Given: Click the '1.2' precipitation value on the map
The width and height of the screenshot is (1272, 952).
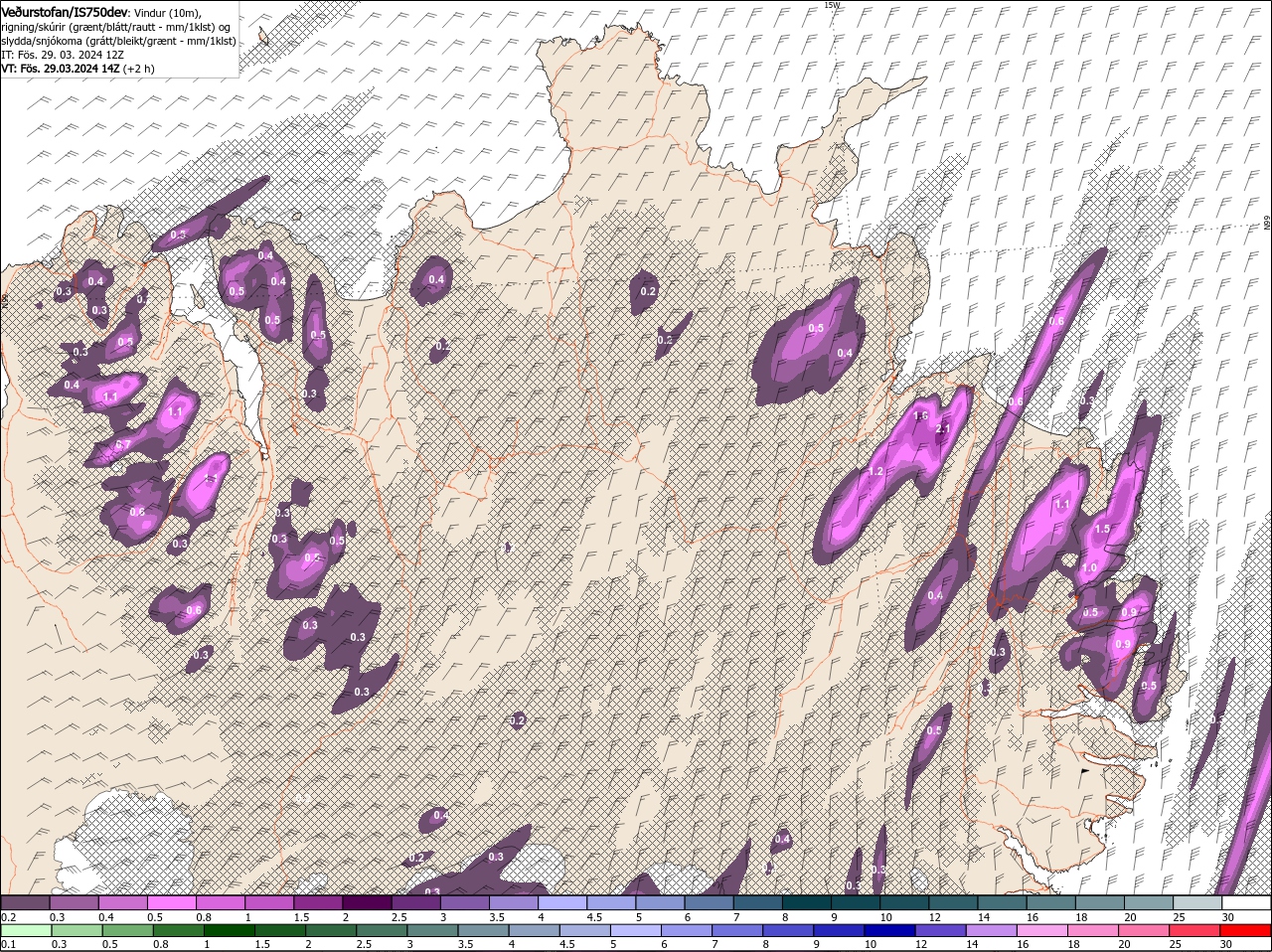Looking at the screenshot, I should pos(875,471).
